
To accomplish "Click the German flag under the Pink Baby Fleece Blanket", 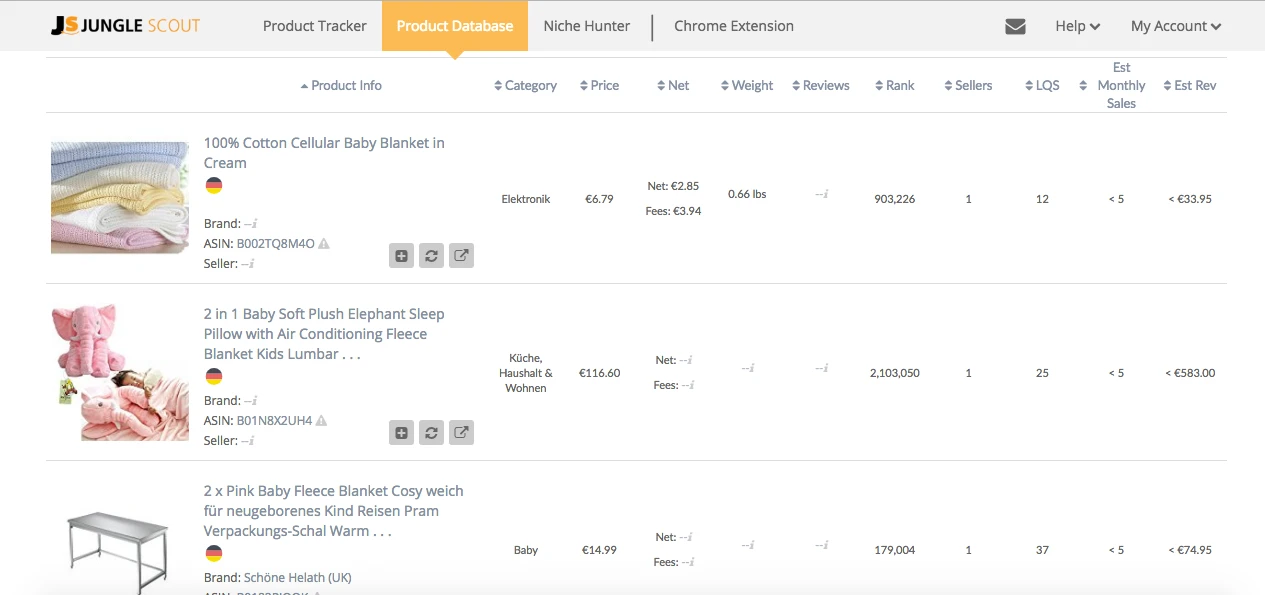I will [213, 553].
